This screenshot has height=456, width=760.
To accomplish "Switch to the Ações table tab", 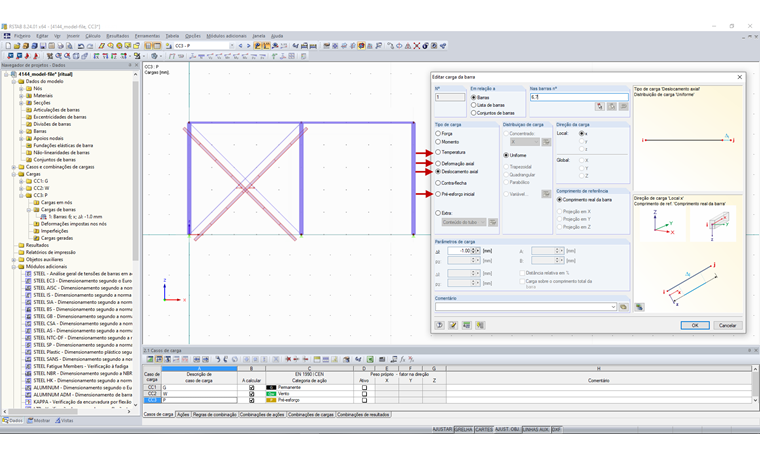I will [x=183, y=415].
